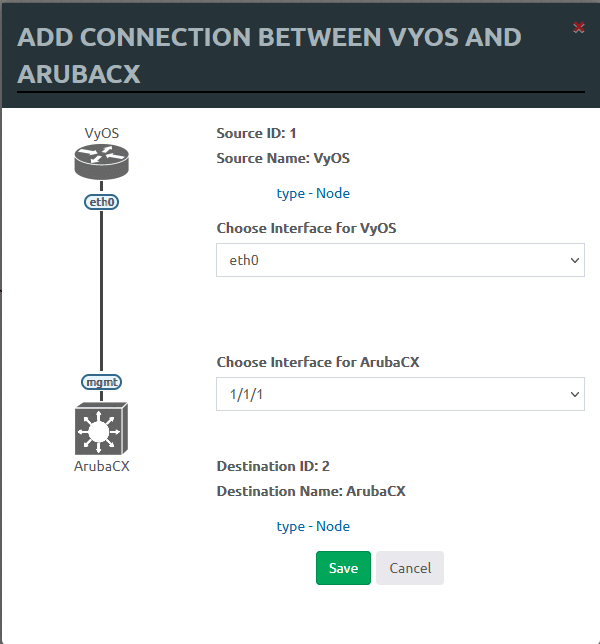The height and width of the screenshot is (644, 600).
Task: Click the 'Choose Interface for ArubaCX' label
Action: [317, 362]
